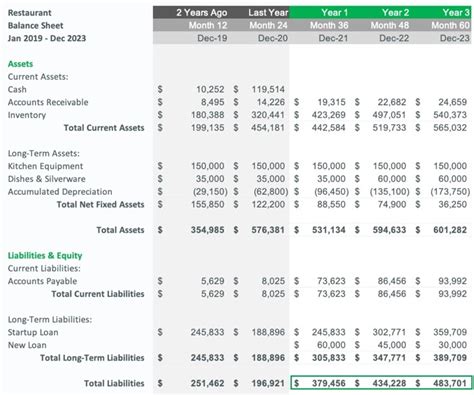Select Total Liabilities value 483,701
The image size is (474, 395).
pyautogui.click(x=450, y=383)
